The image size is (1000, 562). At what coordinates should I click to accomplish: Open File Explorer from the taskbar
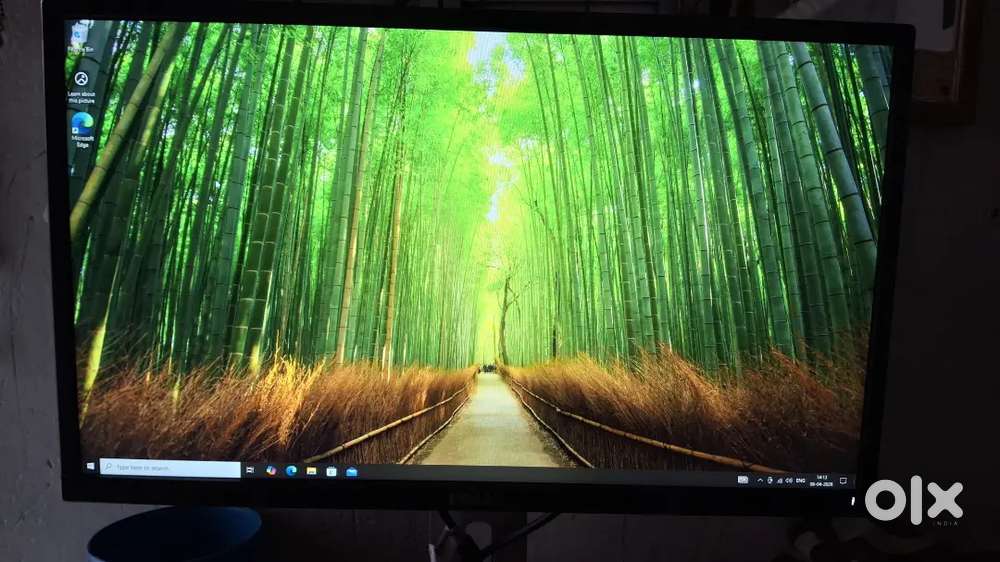(311, 471)
